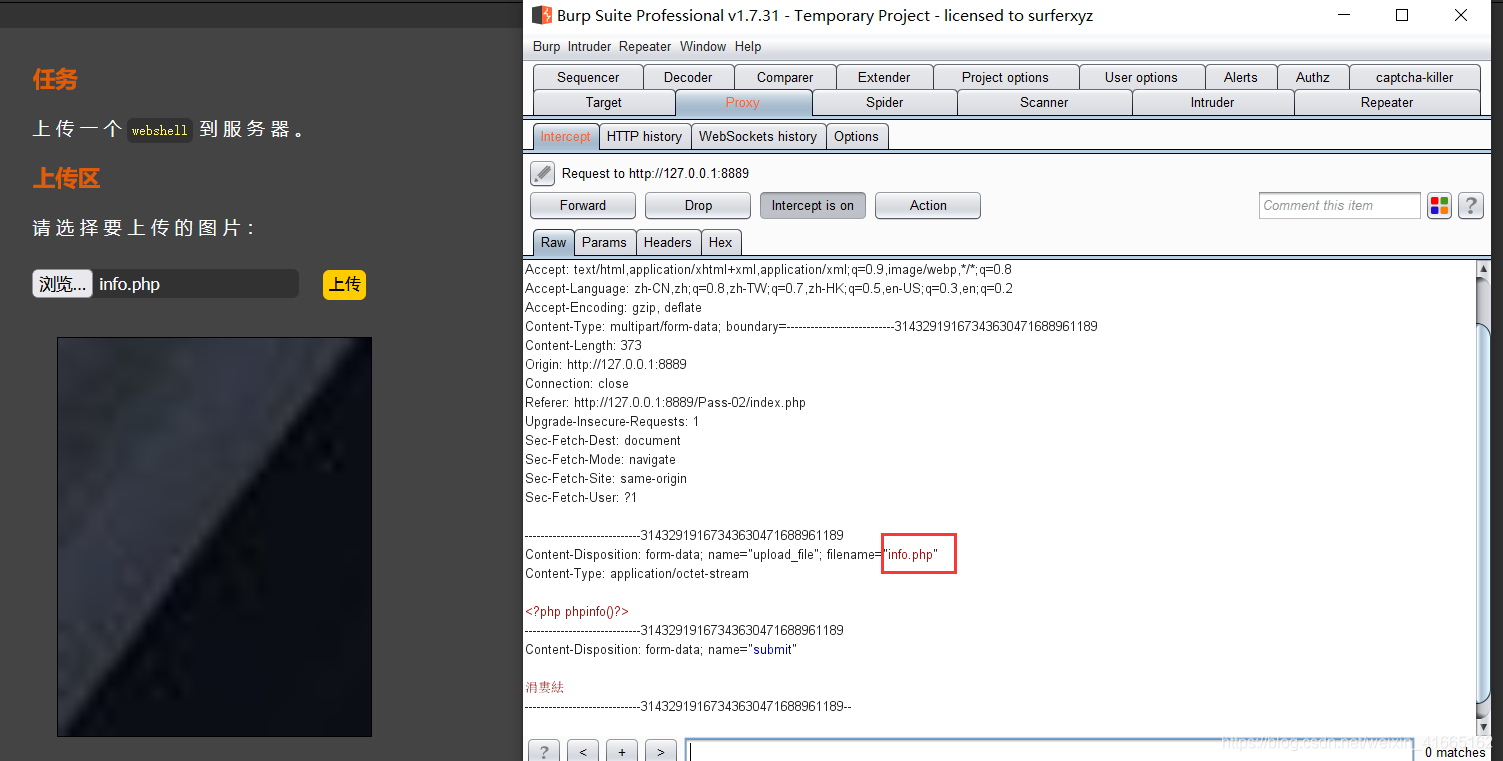Click the Comment this item field

(1340, 205)
